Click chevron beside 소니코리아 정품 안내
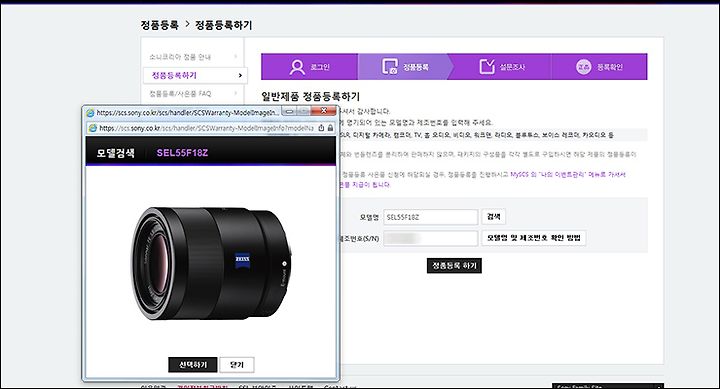720x389 pixels. coord(236,56)
